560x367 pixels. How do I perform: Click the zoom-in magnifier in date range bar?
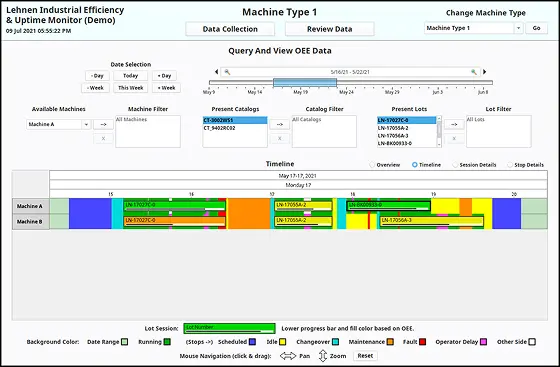[x=474, y=72]
